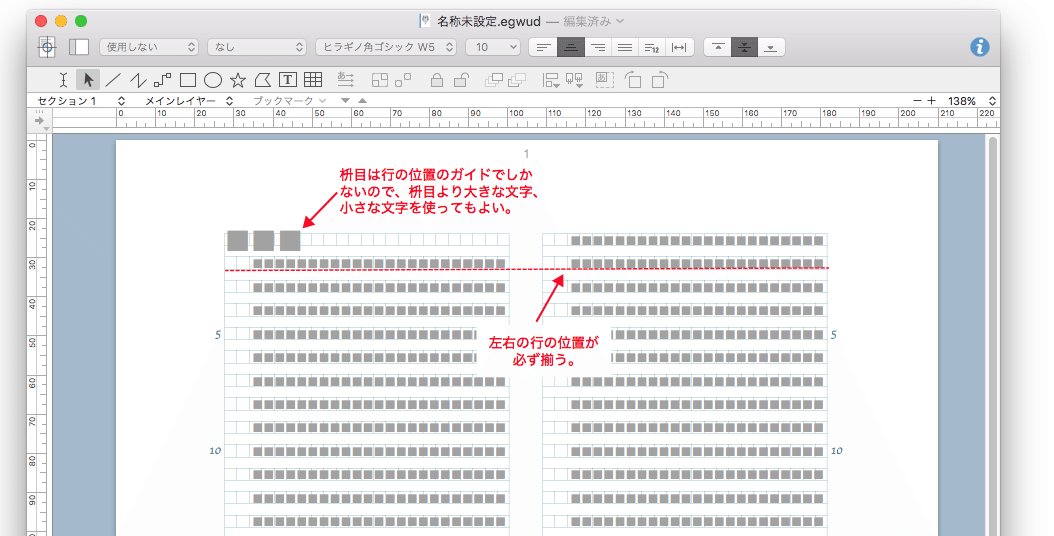
Task: Toggle left text alignment
Action: 543,47
